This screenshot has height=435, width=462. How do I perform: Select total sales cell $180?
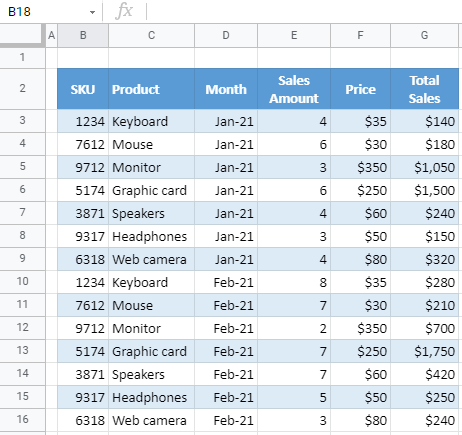(x=425, y=144)
